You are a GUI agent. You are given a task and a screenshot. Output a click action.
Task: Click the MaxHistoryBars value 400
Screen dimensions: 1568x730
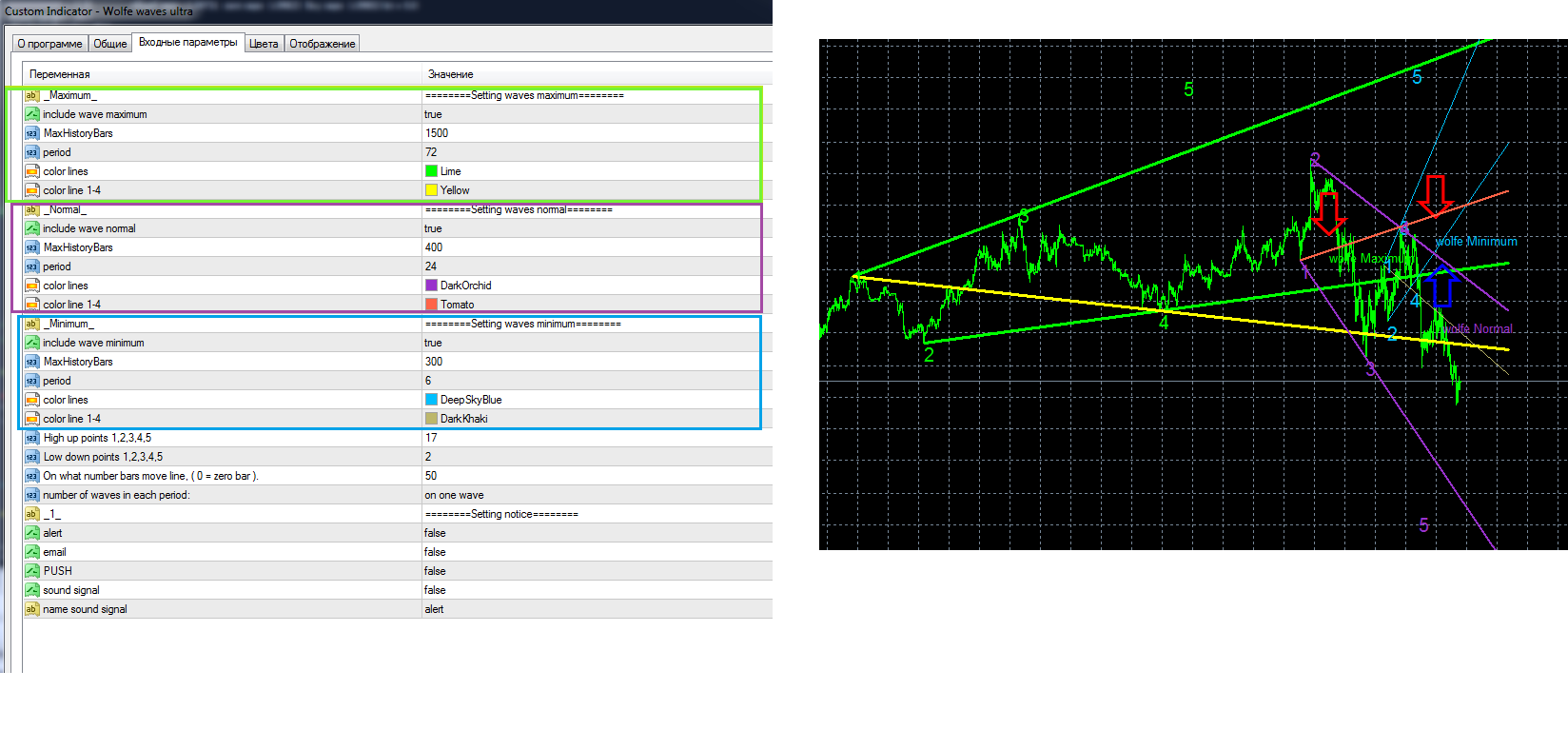coord(434,247)
